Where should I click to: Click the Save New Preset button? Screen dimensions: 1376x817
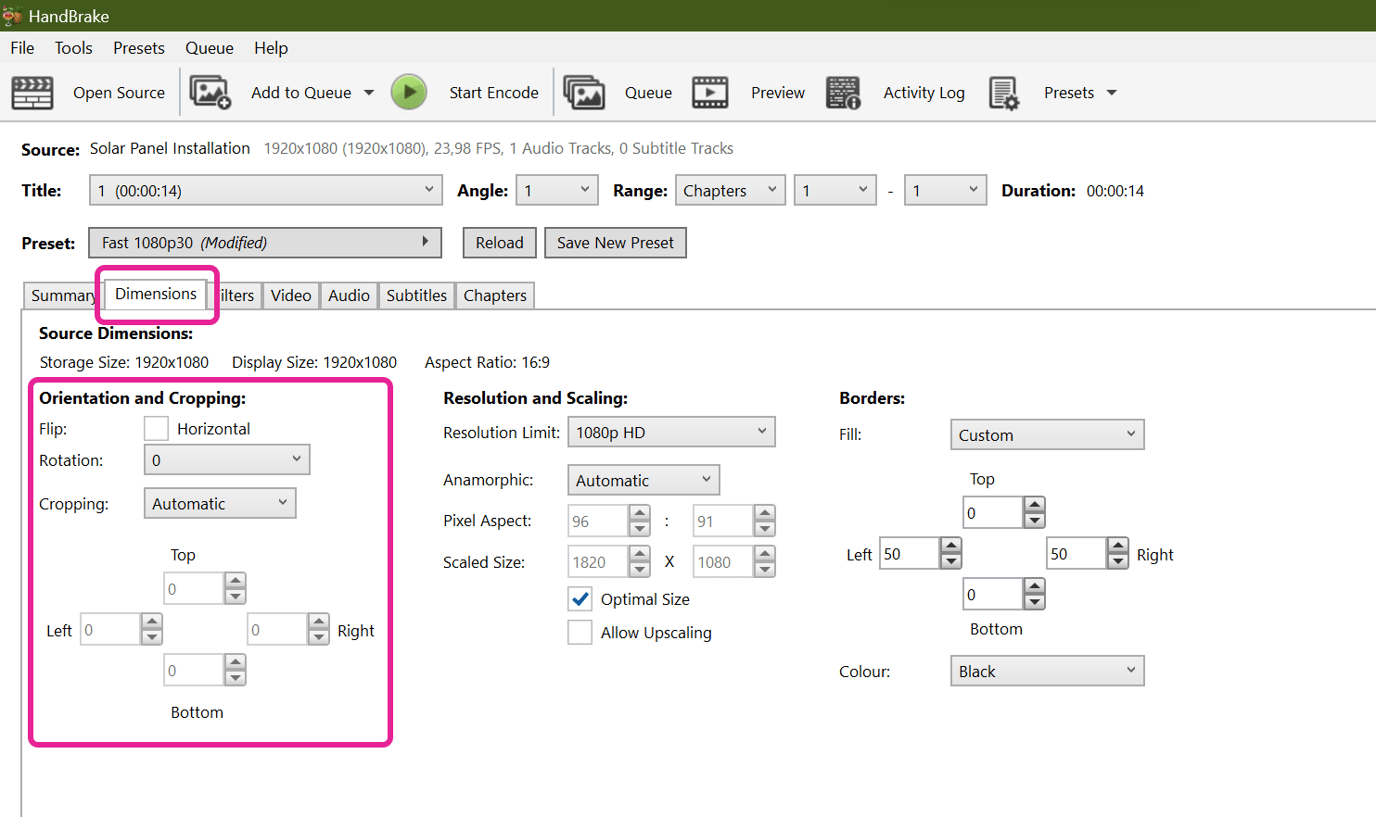[615, 242]
